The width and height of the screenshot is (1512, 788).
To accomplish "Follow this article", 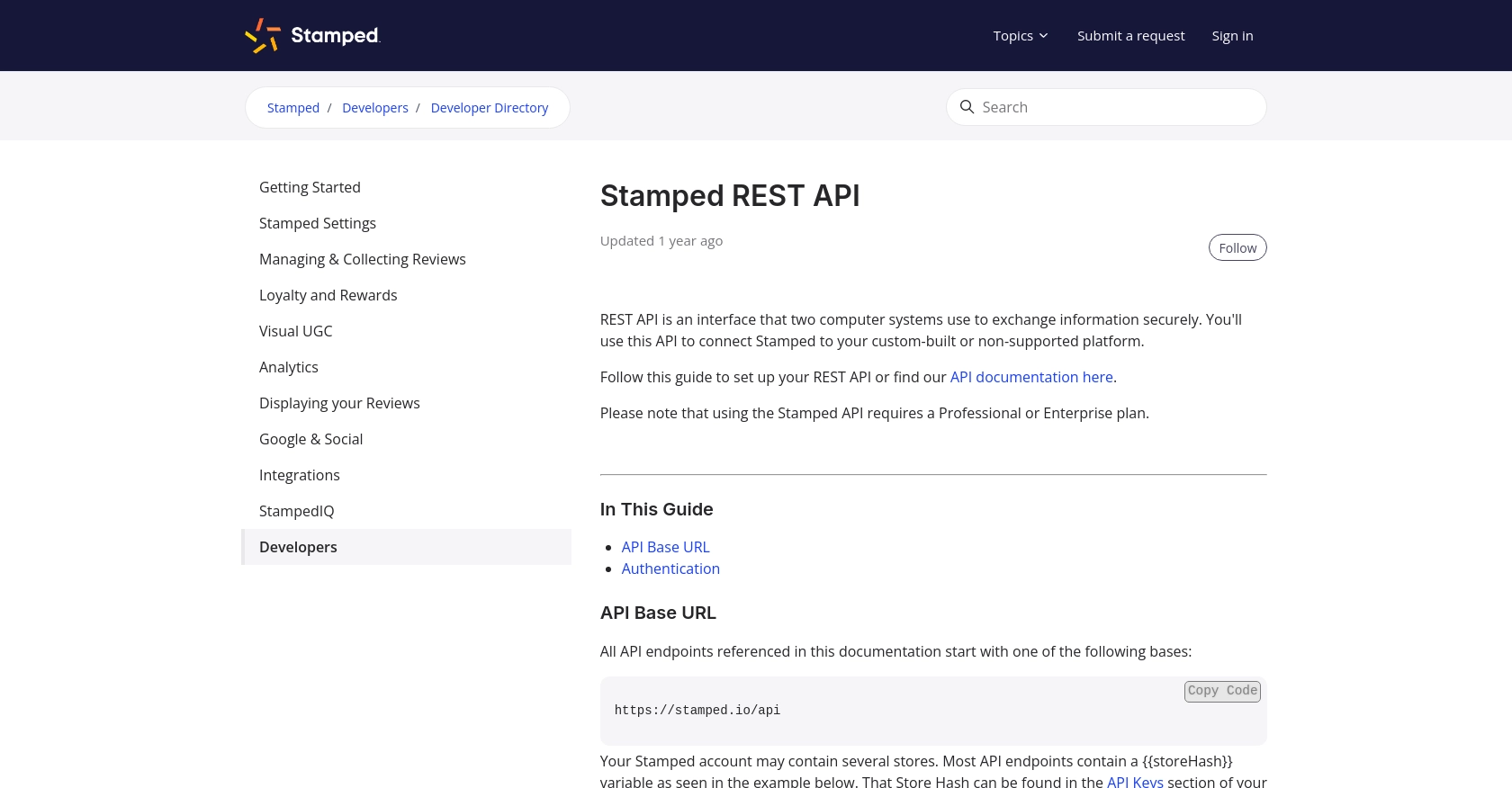I will tap(1237, 247).
